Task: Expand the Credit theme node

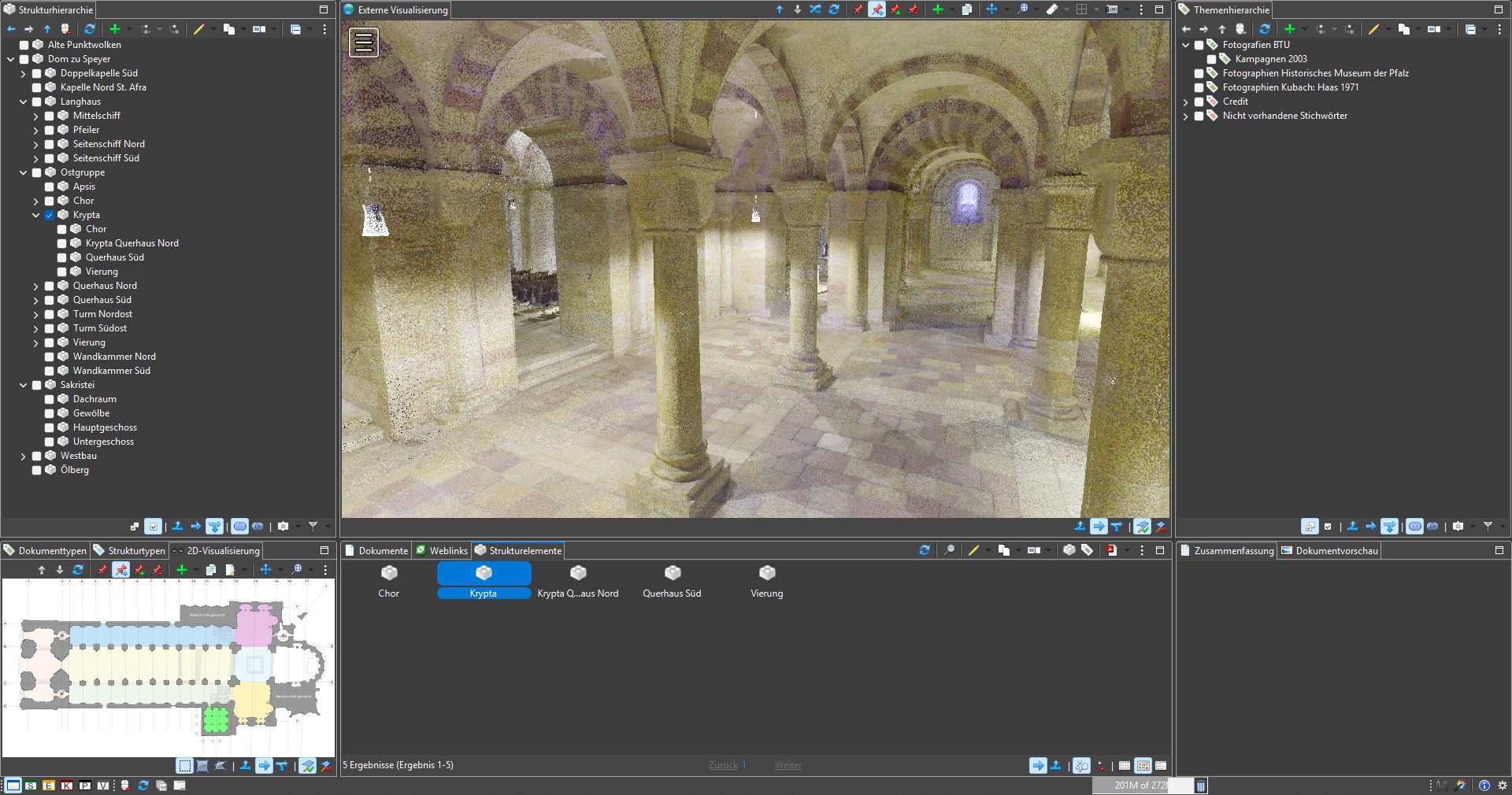Action: pos(1186,102)
